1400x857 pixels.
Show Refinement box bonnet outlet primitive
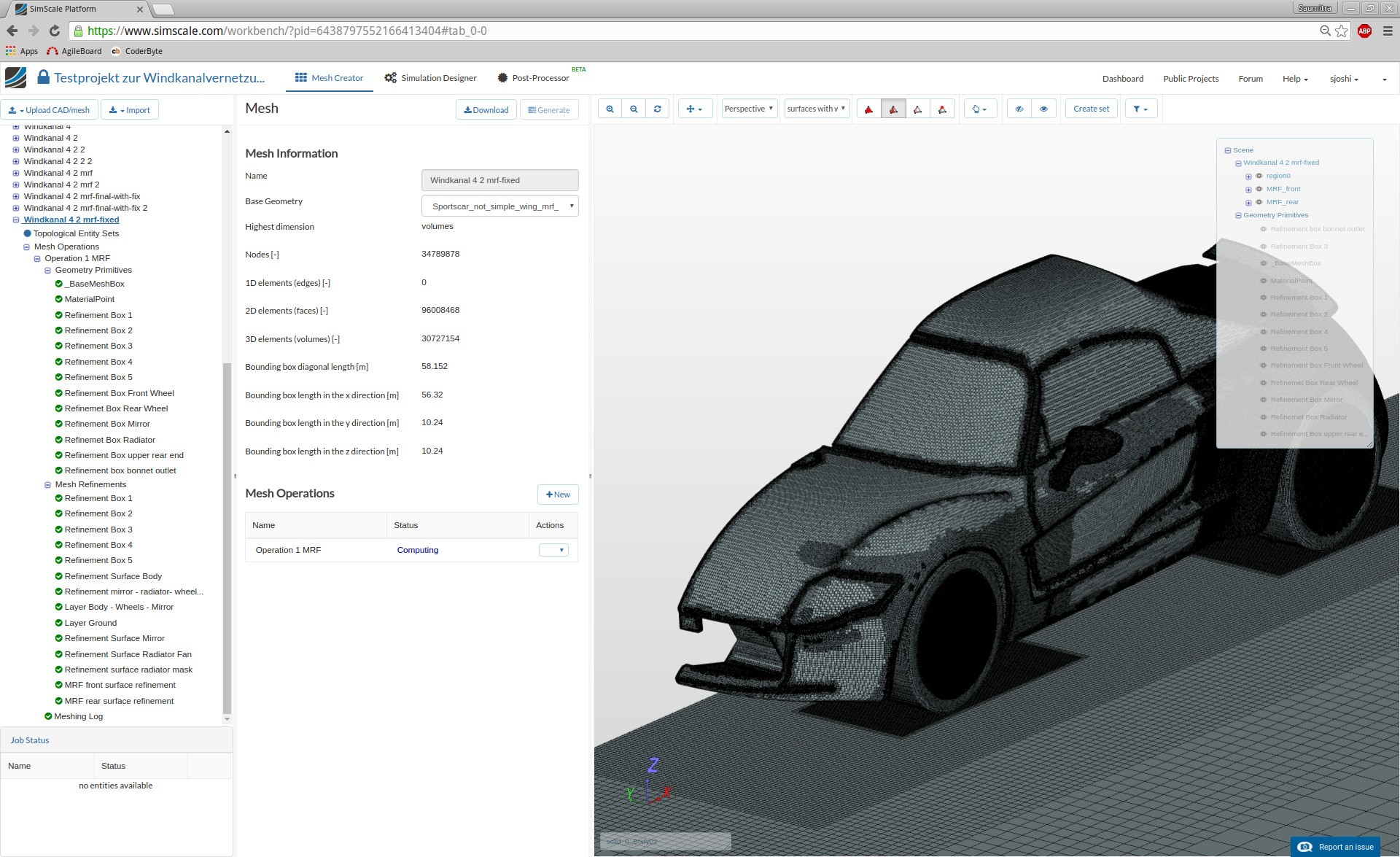[x=1264, y=229]
